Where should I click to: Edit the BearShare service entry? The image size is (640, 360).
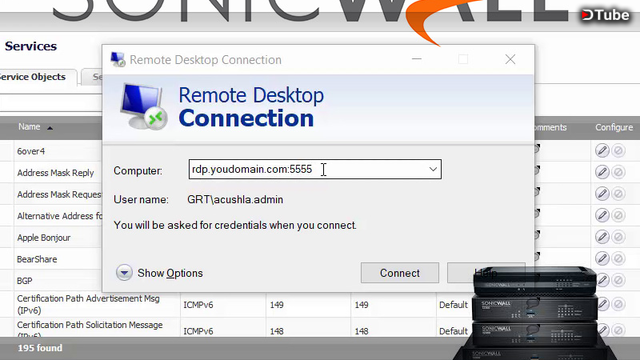(602, 258)
